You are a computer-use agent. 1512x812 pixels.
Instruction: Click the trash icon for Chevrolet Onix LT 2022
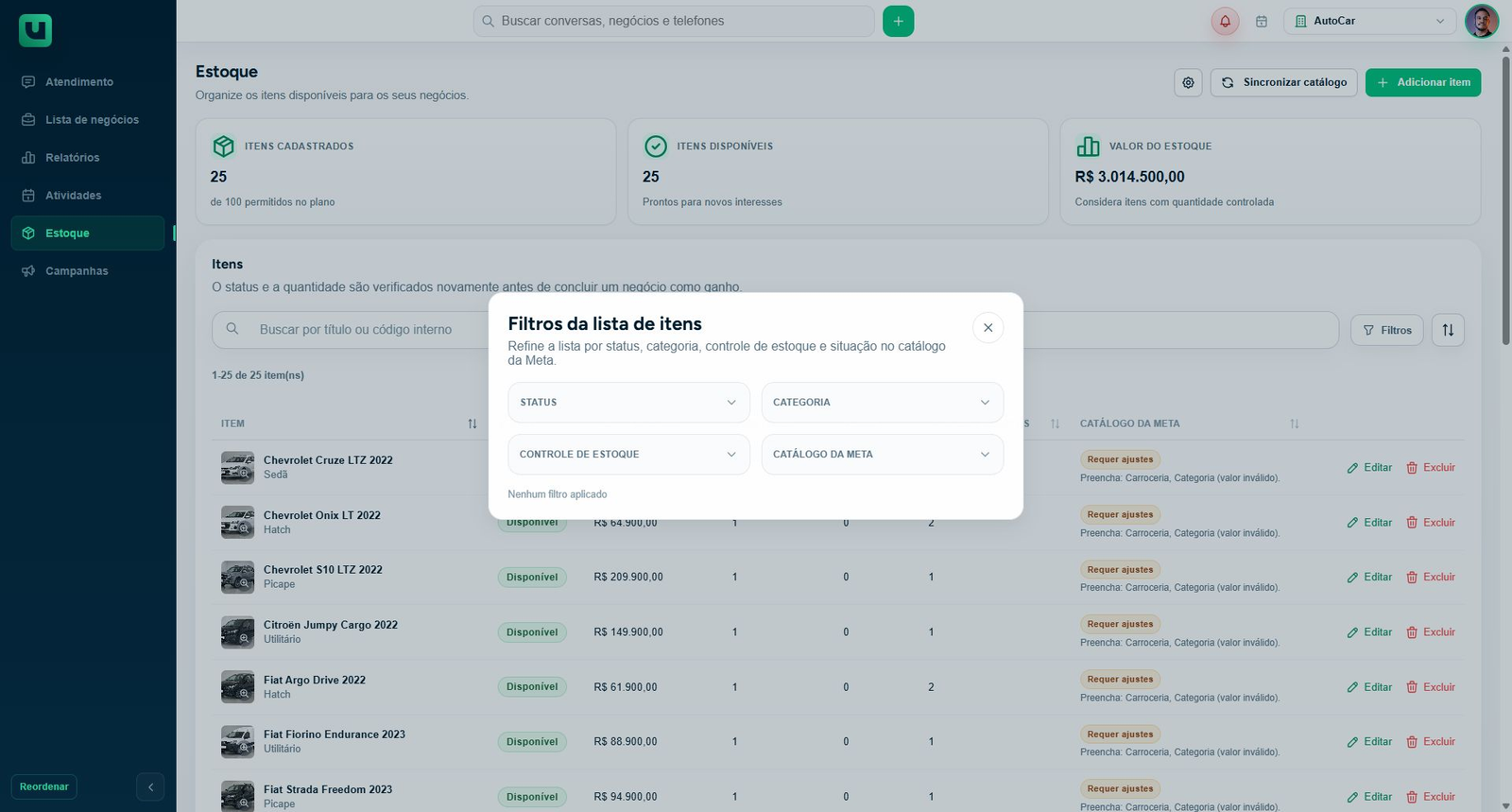tap(1412, 523)
